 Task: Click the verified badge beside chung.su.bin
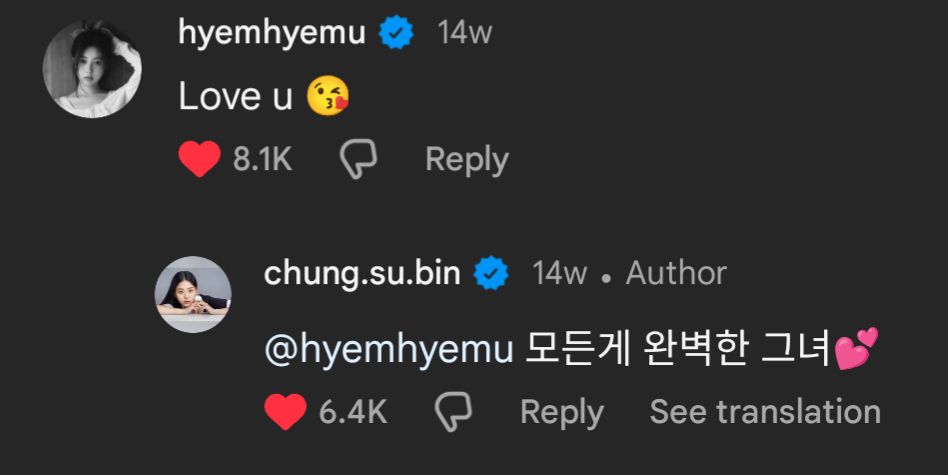click(491, 273)
